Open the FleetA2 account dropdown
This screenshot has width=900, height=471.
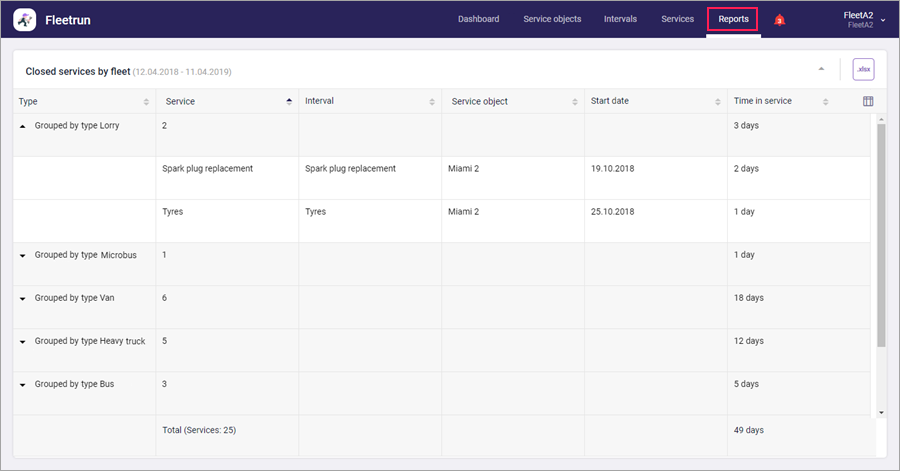click(864, 20)
